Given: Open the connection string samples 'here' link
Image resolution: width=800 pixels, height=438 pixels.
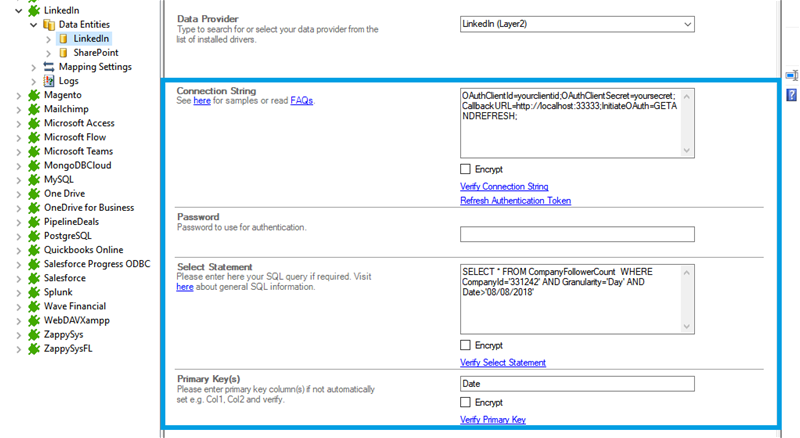Looking at the screenshot, I should point(202,101).
